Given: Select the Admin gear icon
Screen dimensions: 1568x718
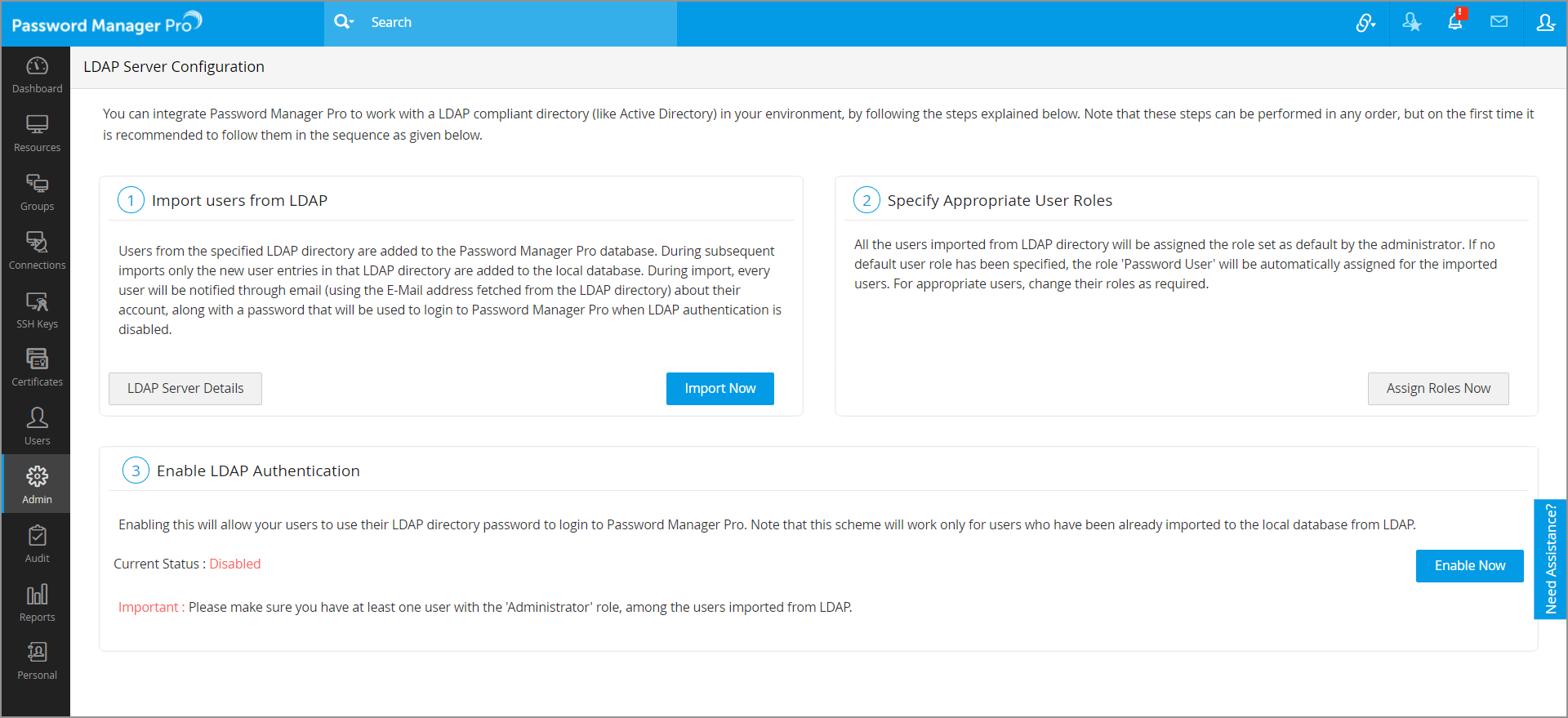Looking at the screenshot, I should [37, 477].
